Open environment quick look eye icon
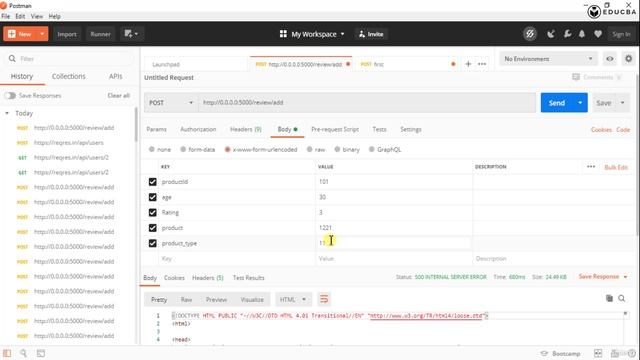 click(x=609, y=59)
